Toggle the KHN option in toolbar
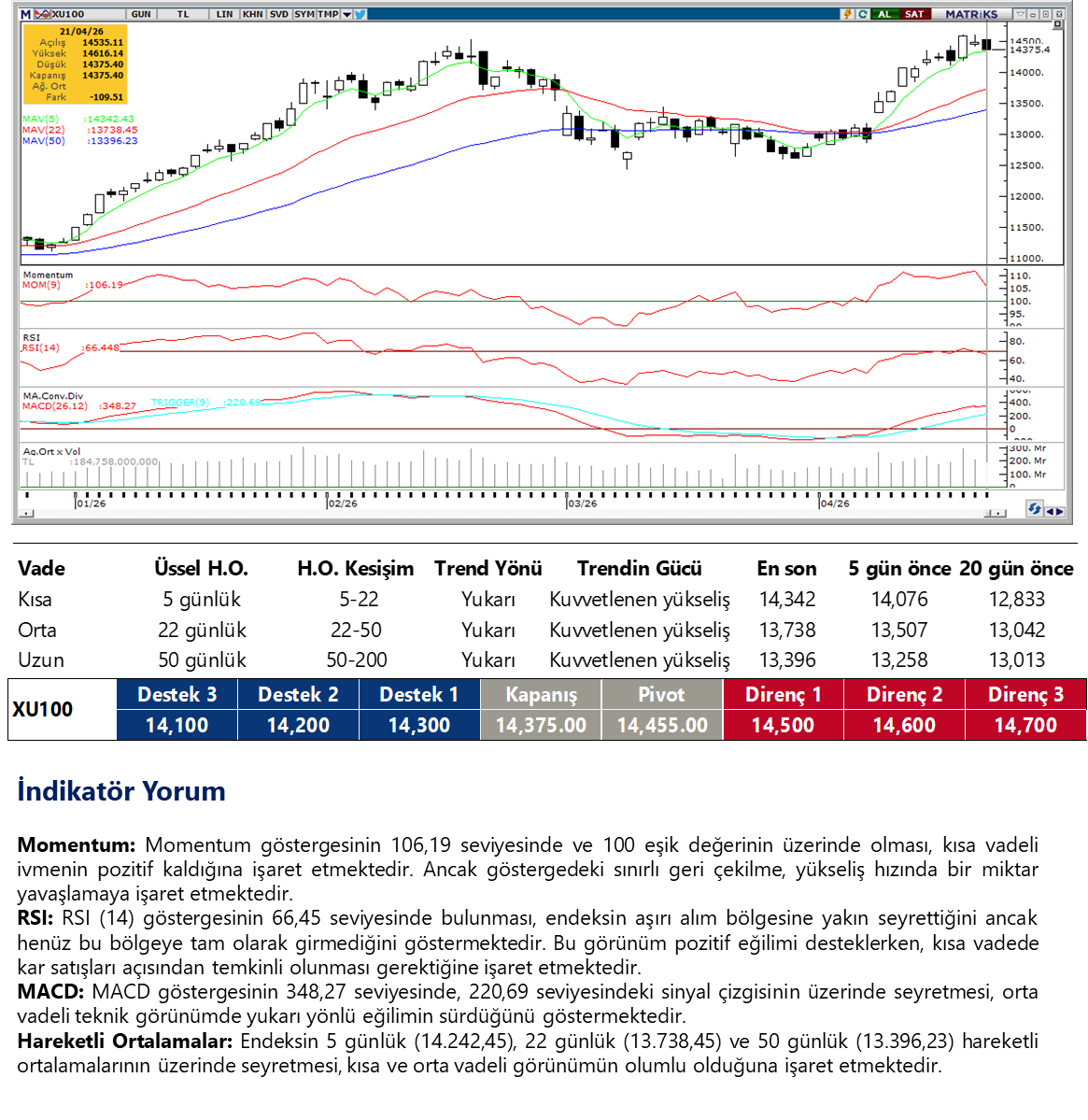1088x1120 pixels. pos(252,14)
